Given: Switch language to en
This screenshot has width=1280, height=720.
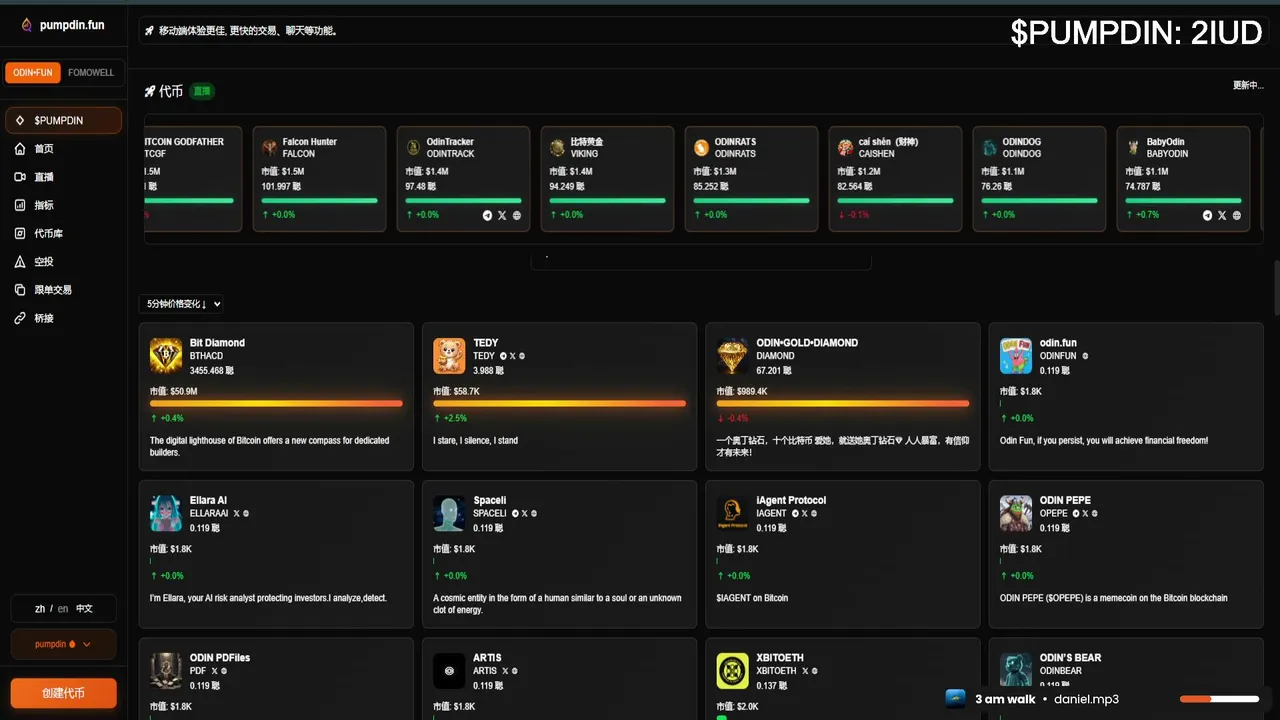Looking at the screenshot, I should point(63,608).
